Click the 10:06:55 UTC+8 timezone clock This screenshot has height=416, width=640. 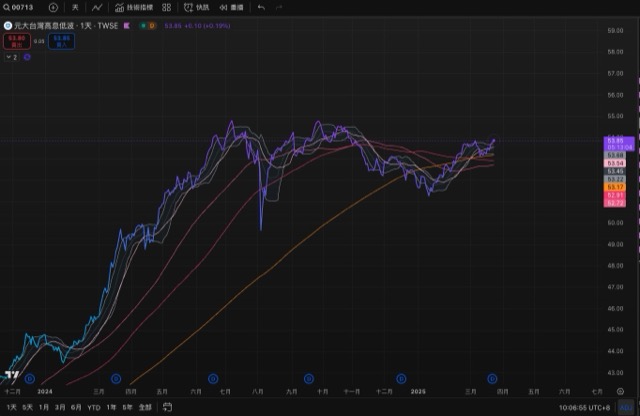coord(584,407)
